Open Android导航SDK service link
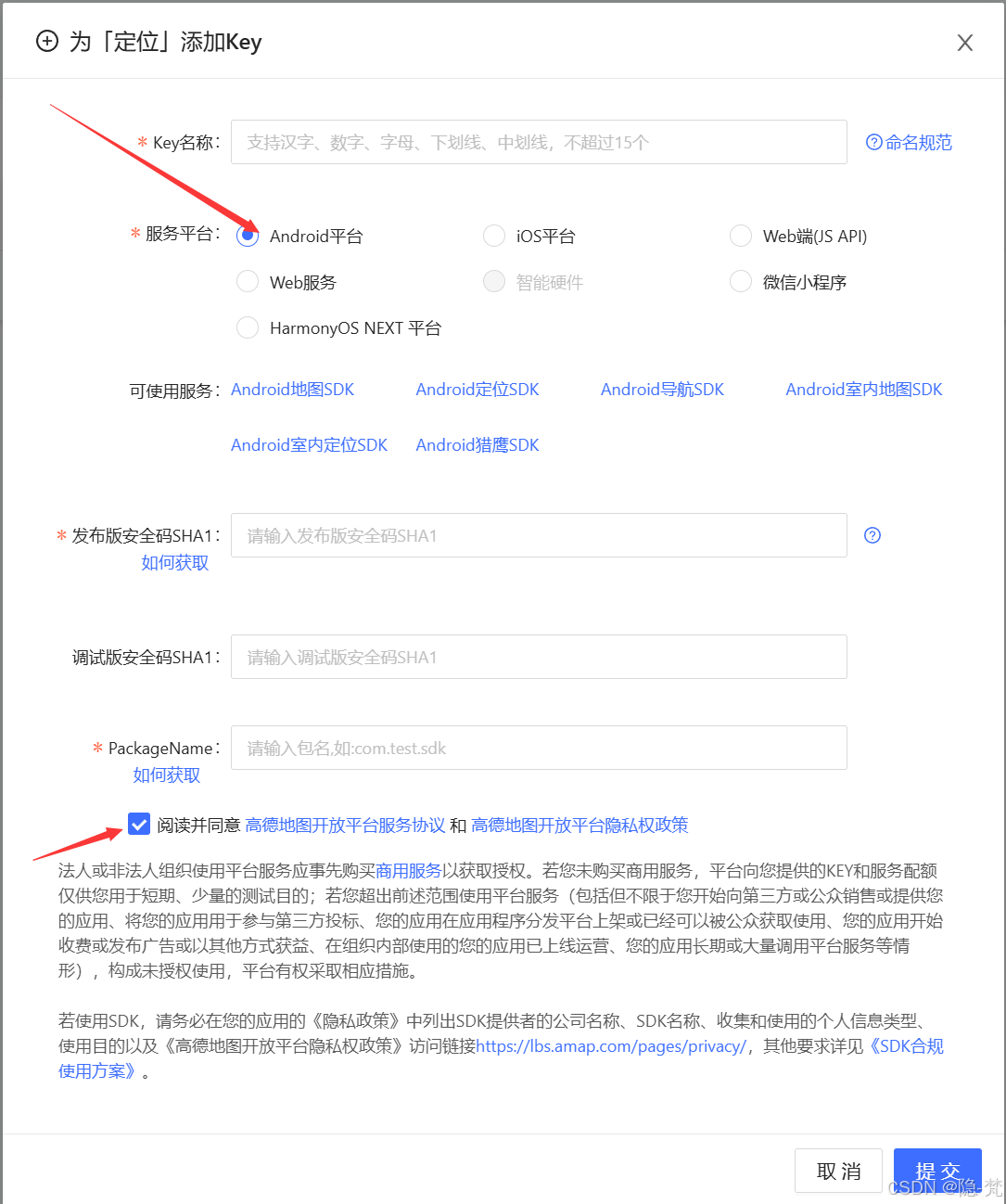This screenshot has width=1006, height=1204. [662, 390]
